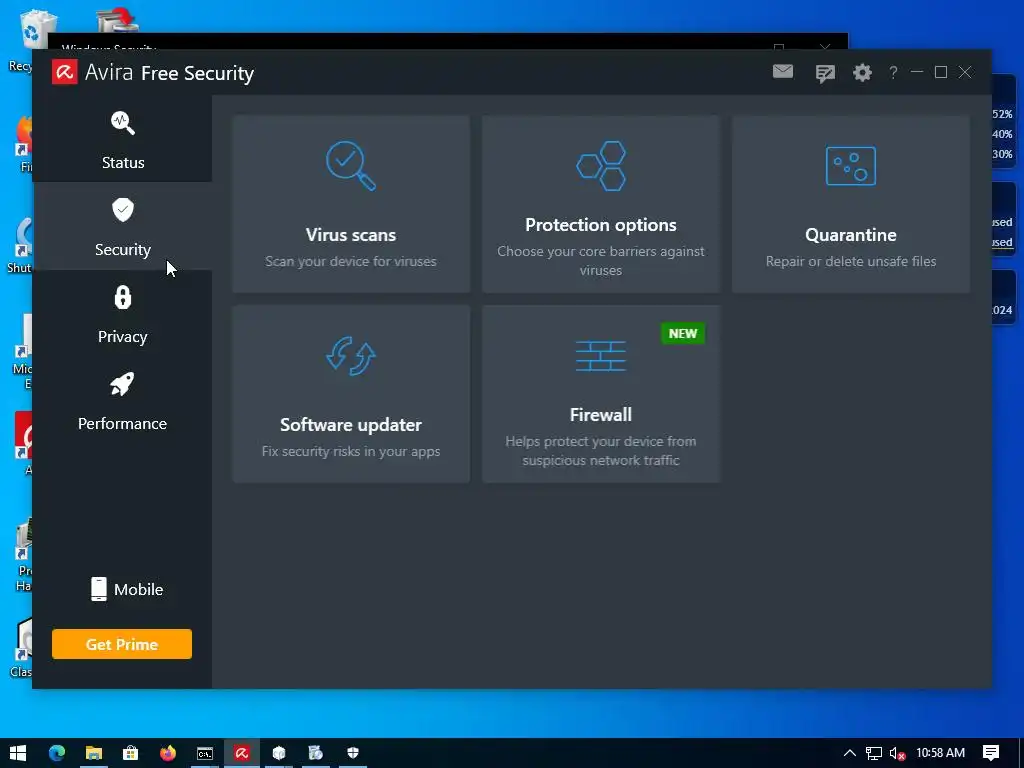
Task: Go to the Performance rocket section
Action: click(122, 401)
